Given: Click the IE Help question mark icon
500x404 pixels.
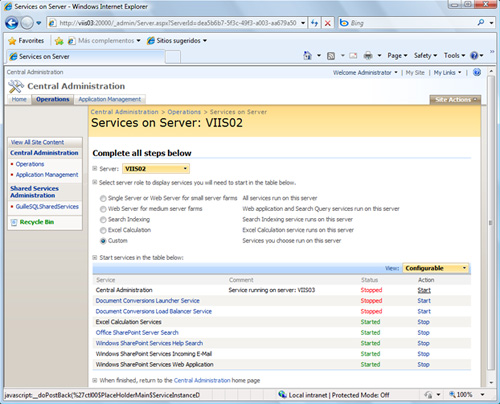Looking at the screenshot, I should (474, 56).
